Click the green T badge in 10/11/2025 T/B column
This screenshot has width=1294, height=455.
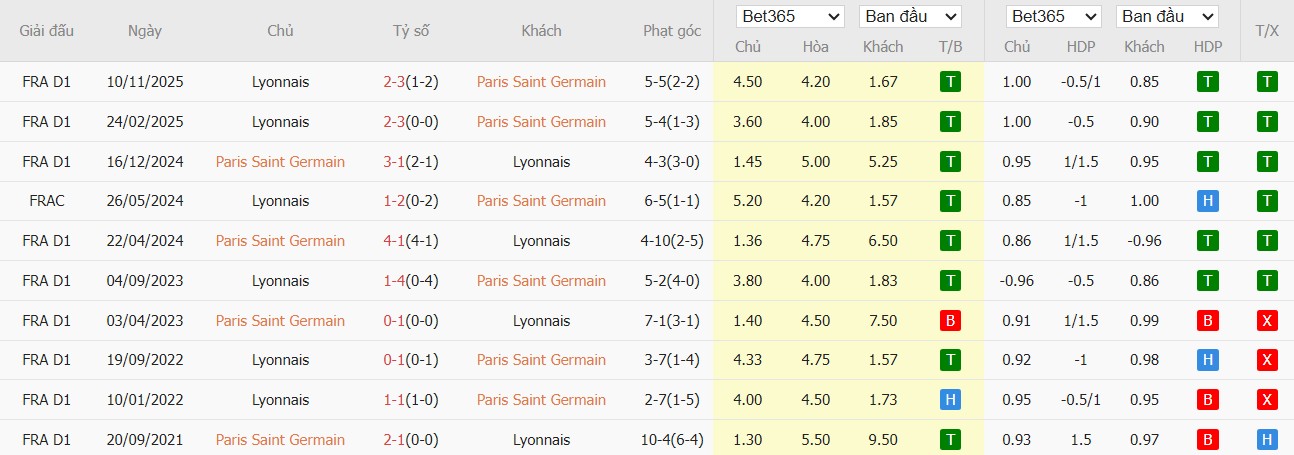(x=950, y=82)
